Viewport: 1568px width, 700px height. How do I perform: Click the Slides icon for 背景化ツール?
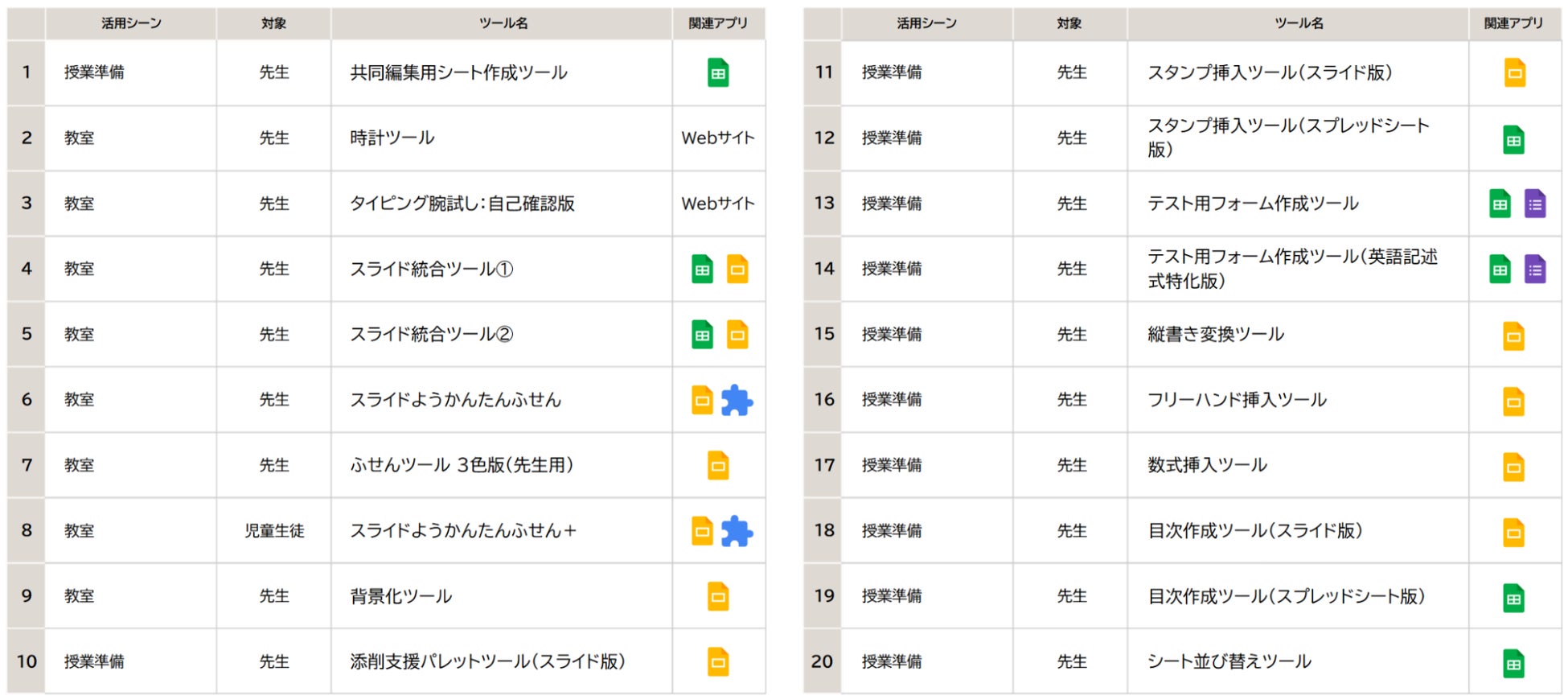coord(718,597)
